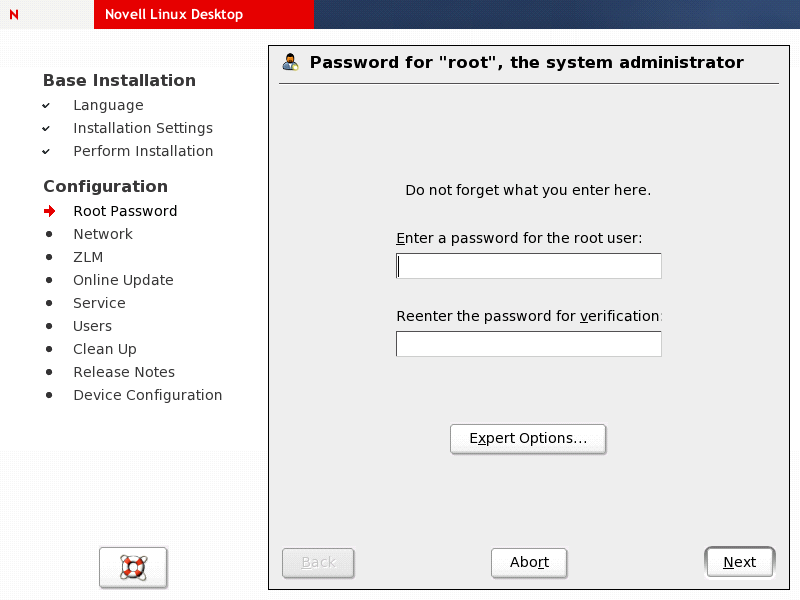Screen dimensions: 800x600
Task: Focus the root password entry field
Action: [x=529, y=266]
